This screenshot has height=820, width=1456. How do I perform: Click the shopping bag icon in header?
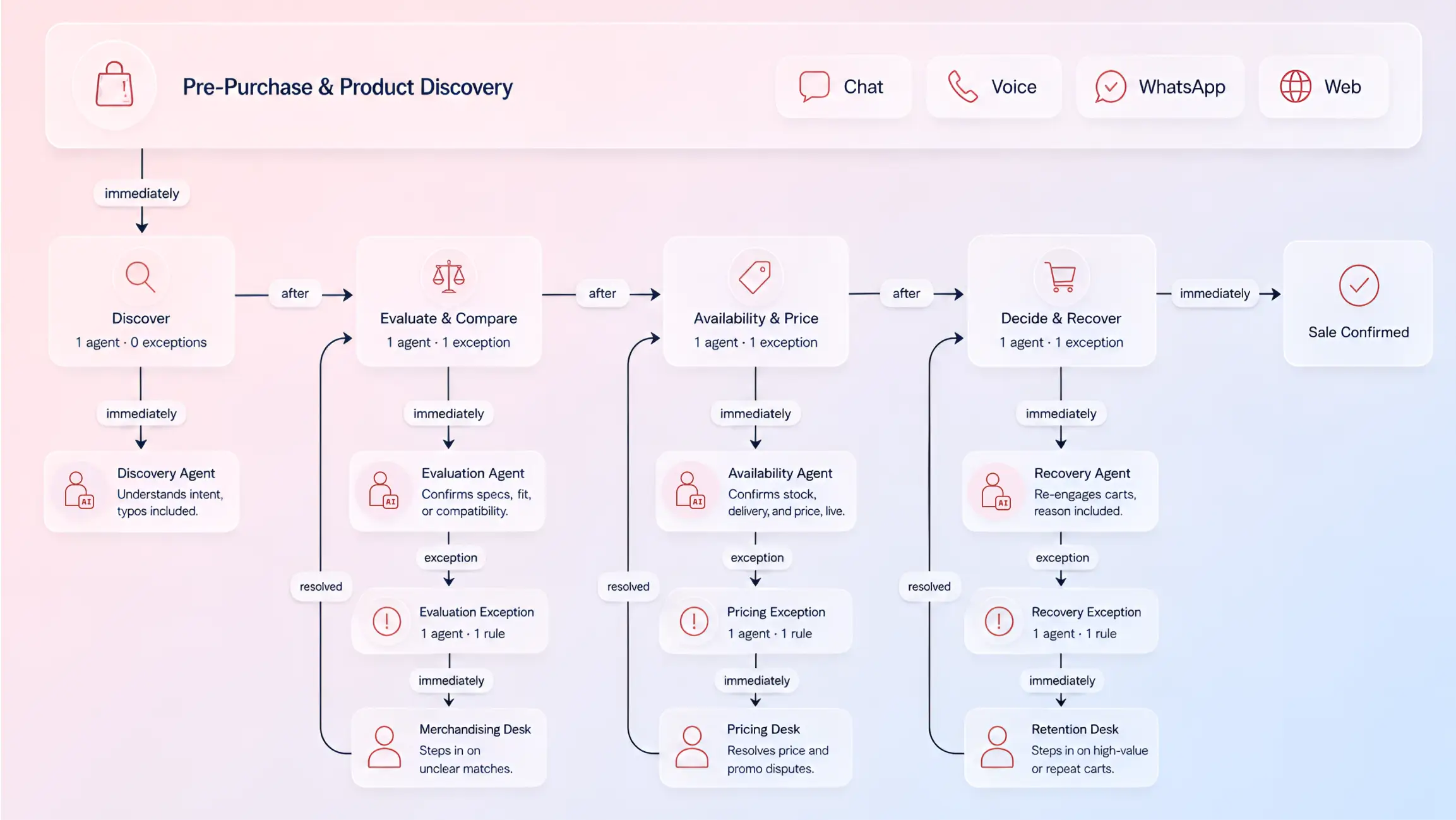(x=114, y=85)
